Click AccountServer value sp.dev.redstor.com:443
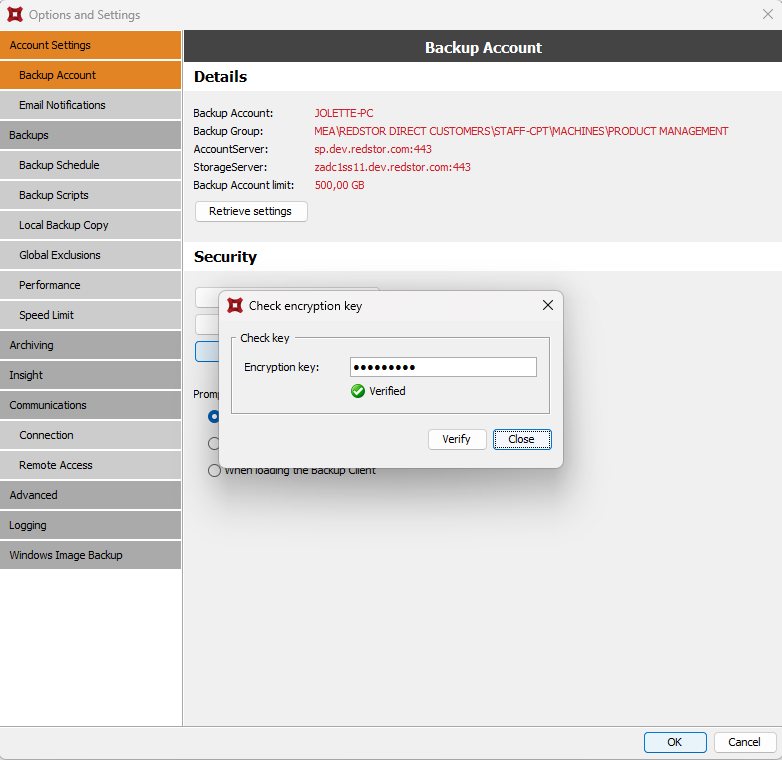This screenshot has width=782, height=760. coord(373,149)
